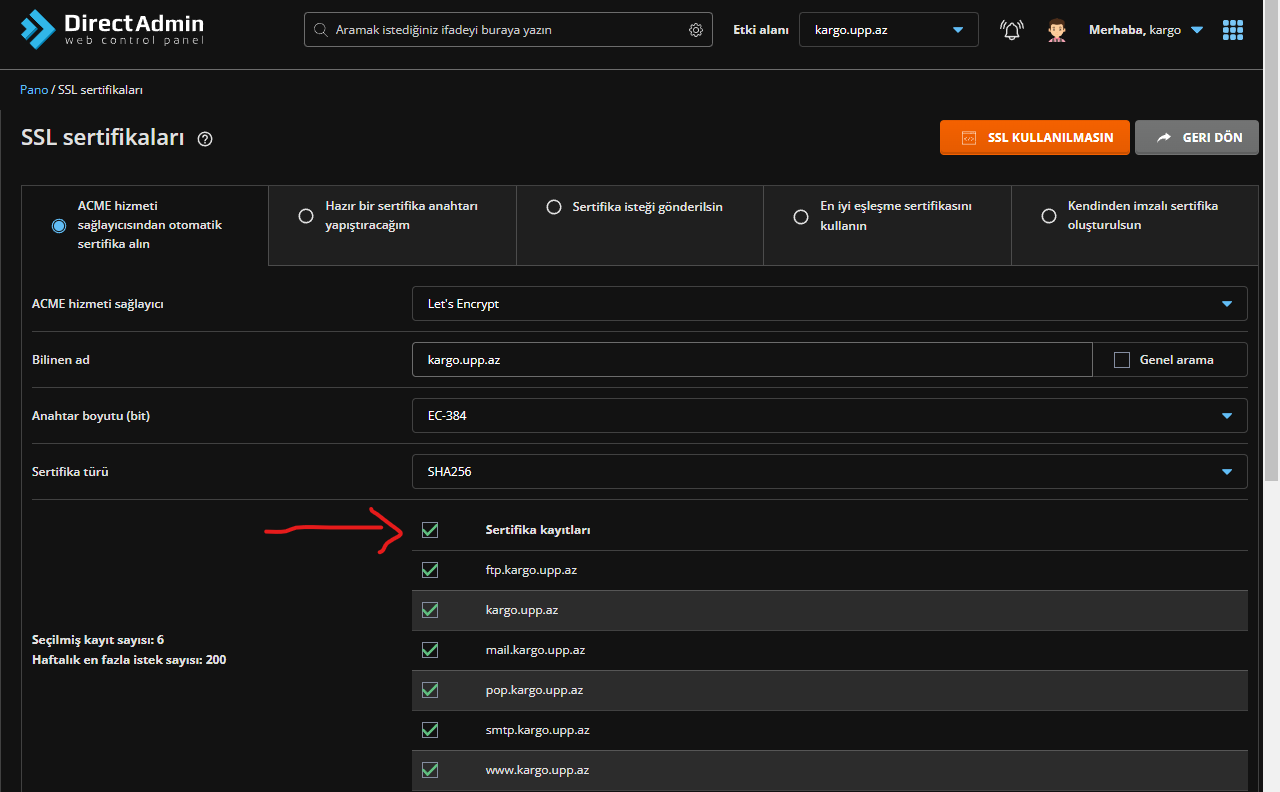Open the apps grid menu icon
Screen dimensions: 1280x792
pos(1233,30)
